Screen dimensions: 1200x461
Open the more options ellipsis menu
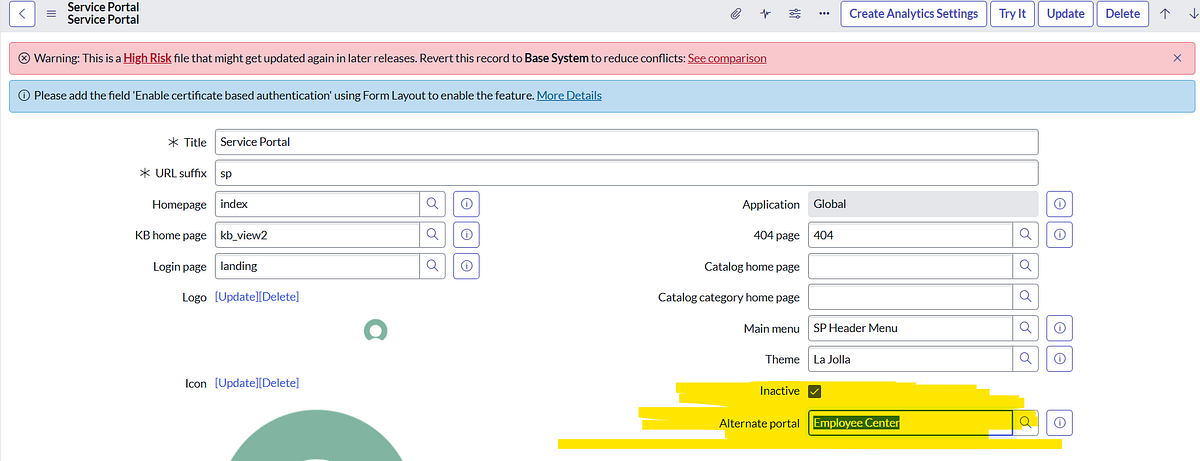coord(824,14)
